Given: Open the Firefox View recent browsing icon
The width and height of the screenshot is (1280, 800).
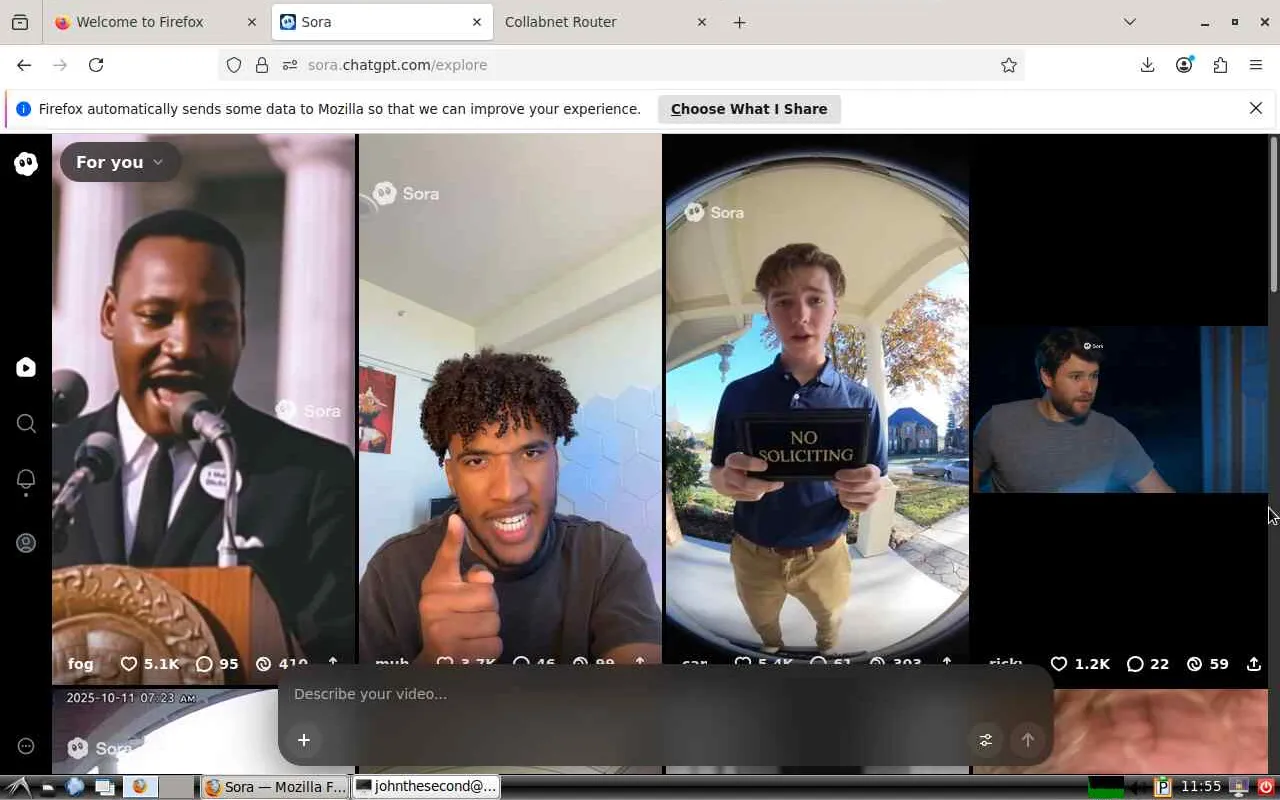Looking at the screenshot, I should (x=20, y=22).
